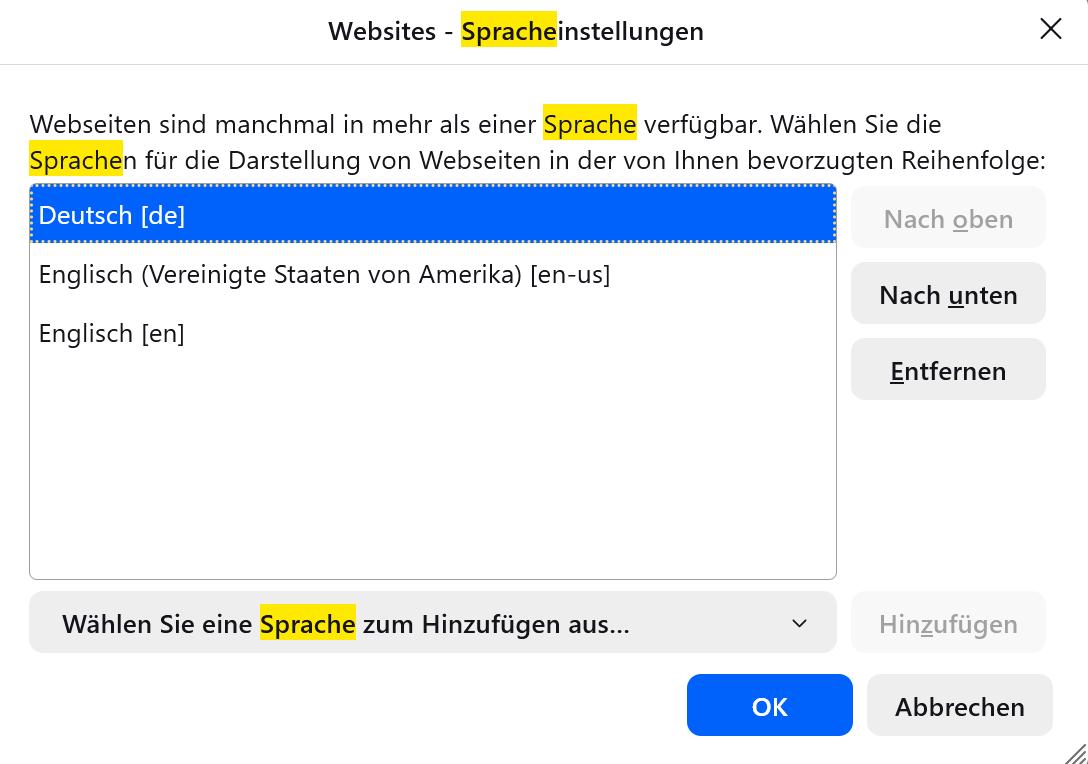Click the Hinzufügen button
Image resolution: width=1088 pixels, height=764 pixels.
[948, 623]
